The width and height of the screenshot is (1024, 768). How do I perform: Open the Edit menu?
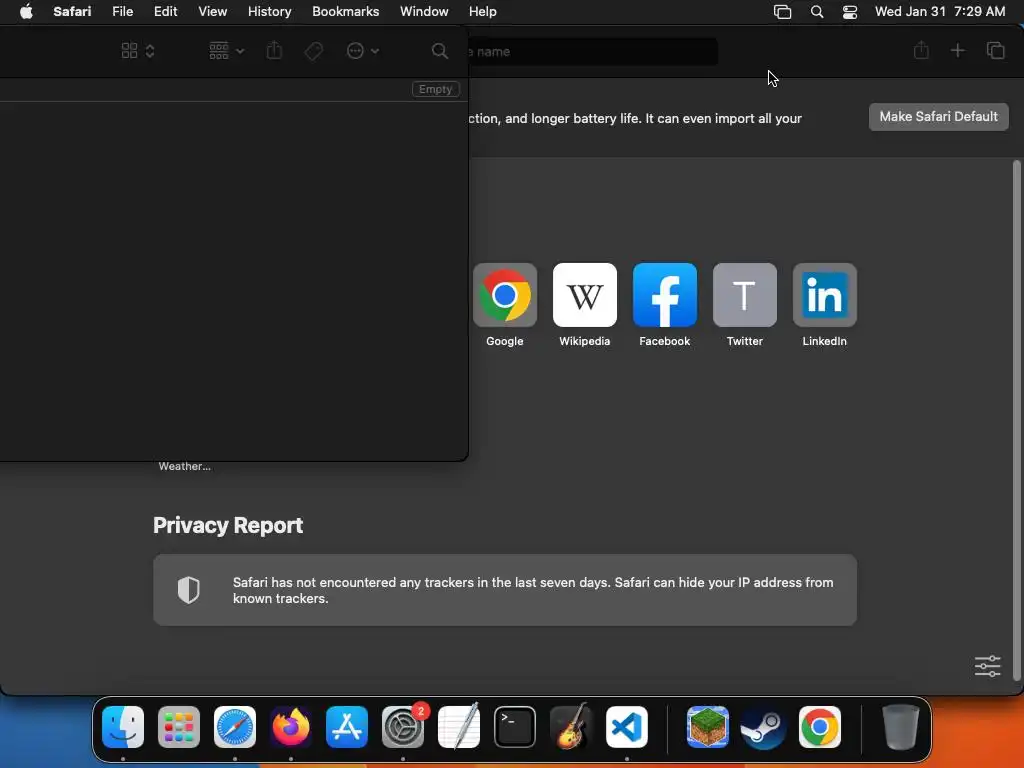165,11
